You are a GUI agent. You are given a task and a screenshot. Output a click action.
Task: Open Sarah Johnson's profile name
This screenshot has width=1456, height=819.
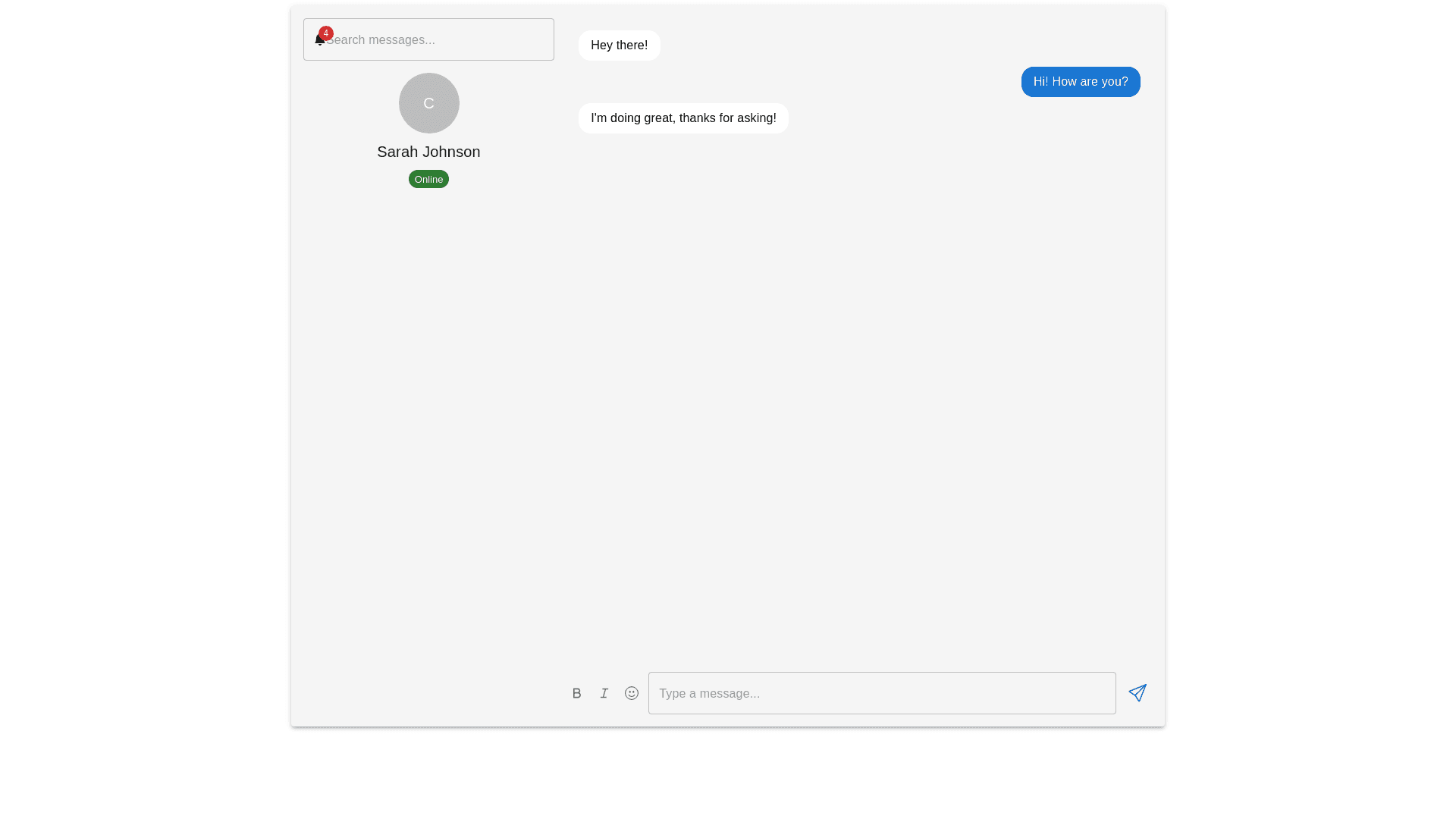coord(428,152)
